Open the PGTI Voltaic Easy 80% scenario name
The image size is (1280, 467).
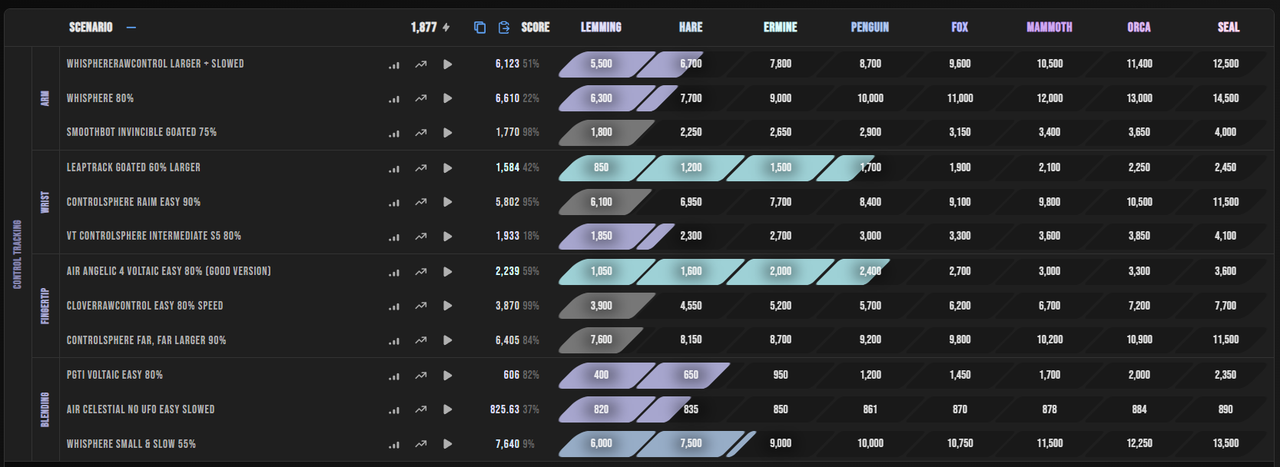click(114, 375)
